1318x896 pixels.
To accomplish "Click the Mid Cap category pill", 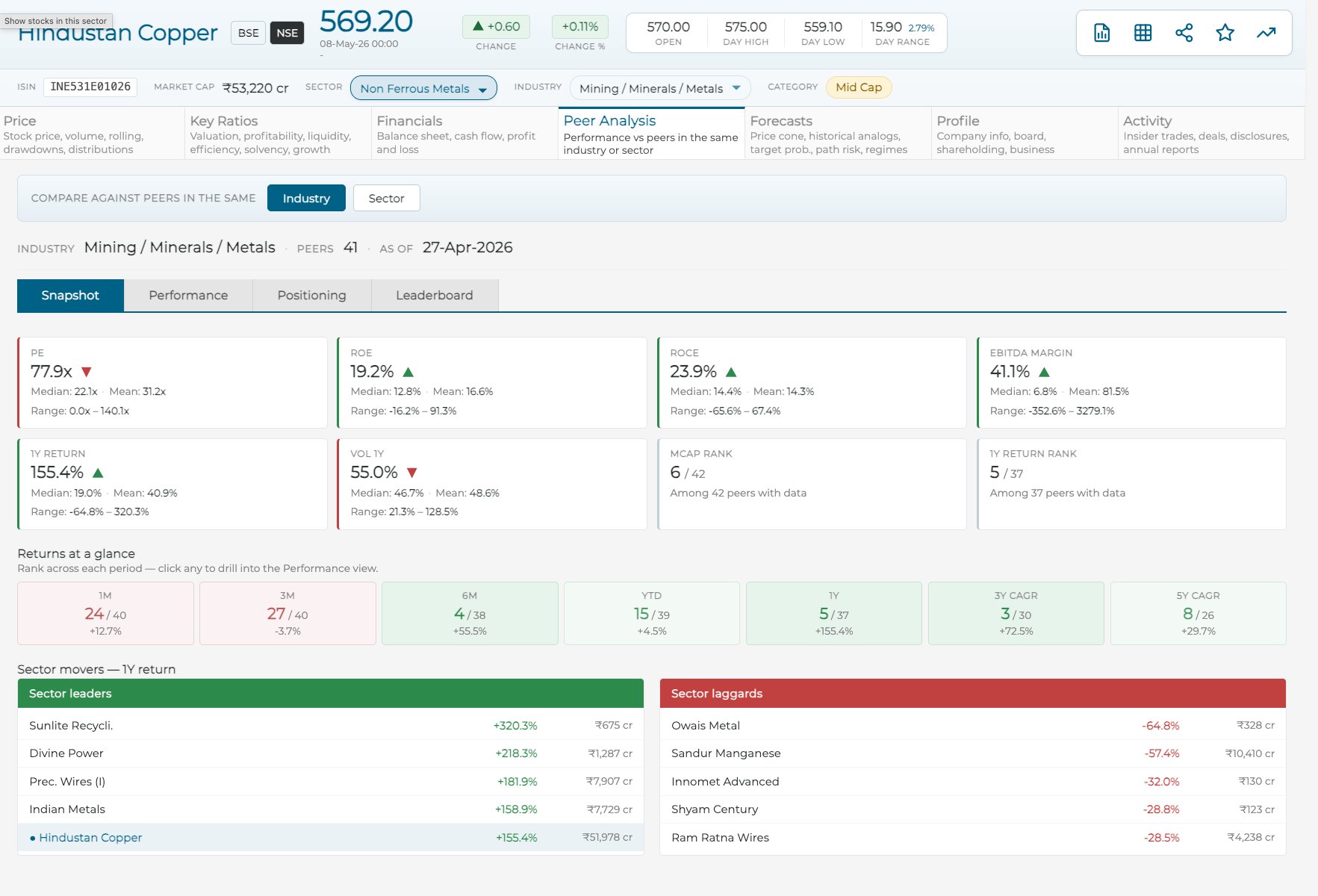I will (x=859, y=87).
